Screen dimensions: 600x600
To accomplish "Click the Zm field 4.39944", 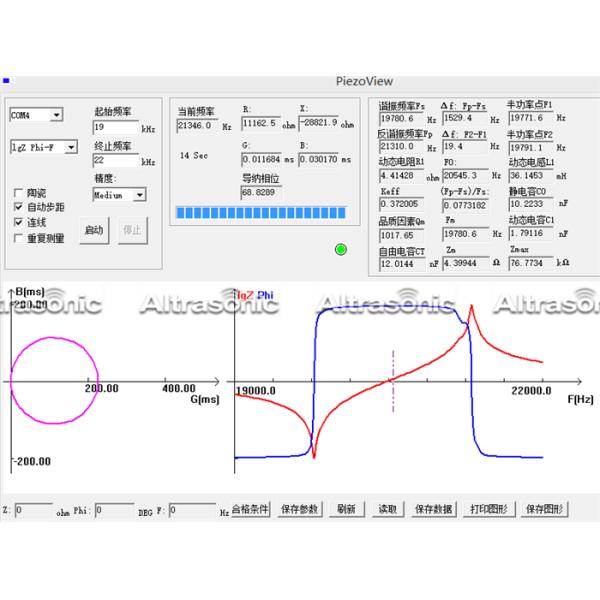I will [x=465, y=263].
